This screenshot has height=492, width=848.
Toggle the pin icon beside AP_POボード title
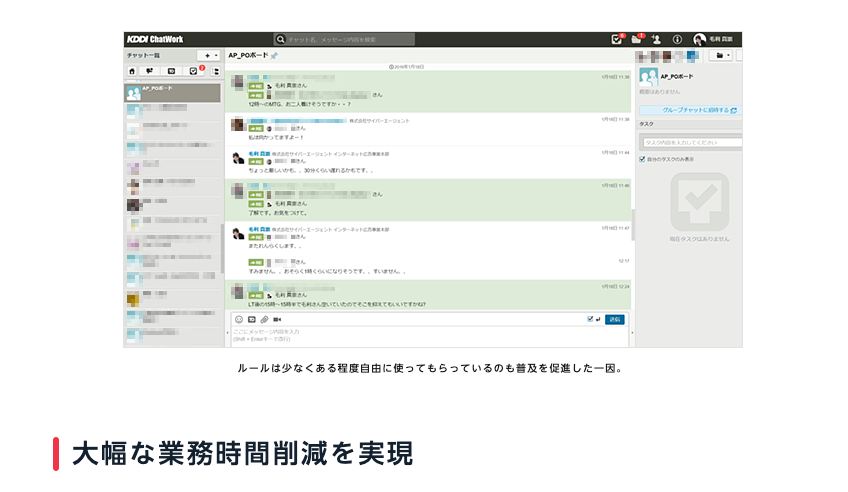coord(274,56)
